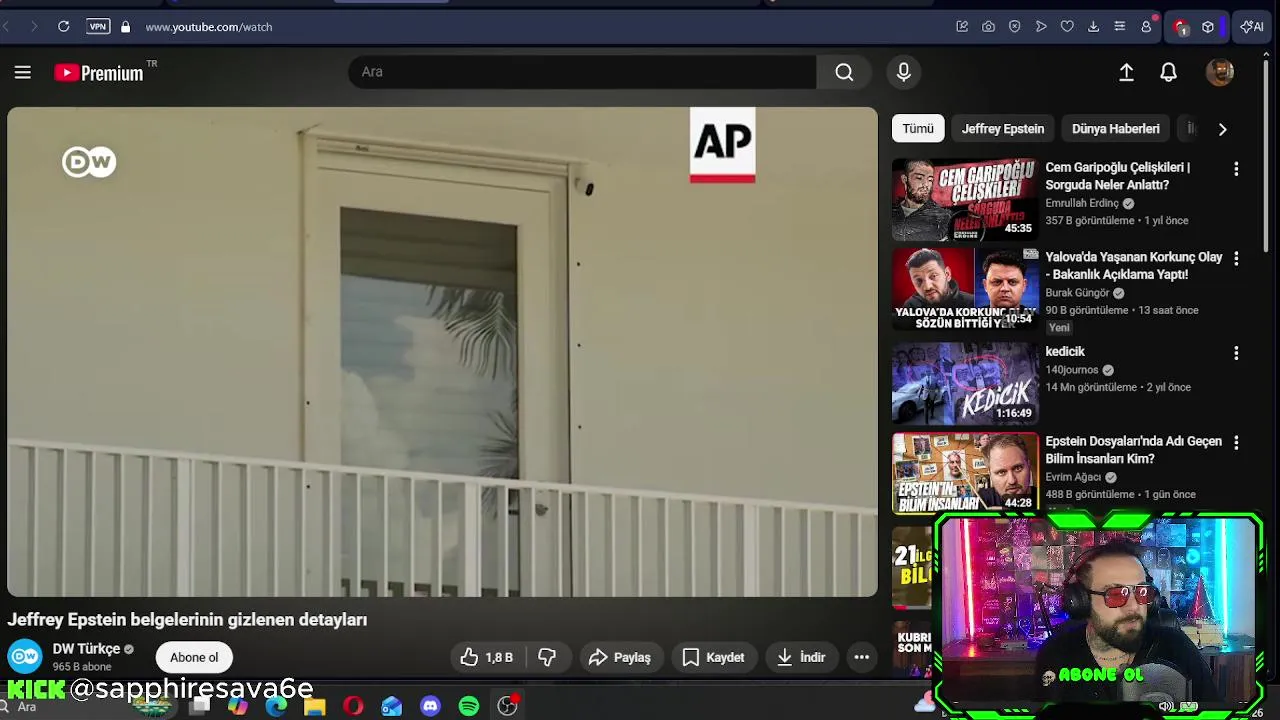
Task: Add page to bookmarks with heart icon
Action: pos(1067,27)
